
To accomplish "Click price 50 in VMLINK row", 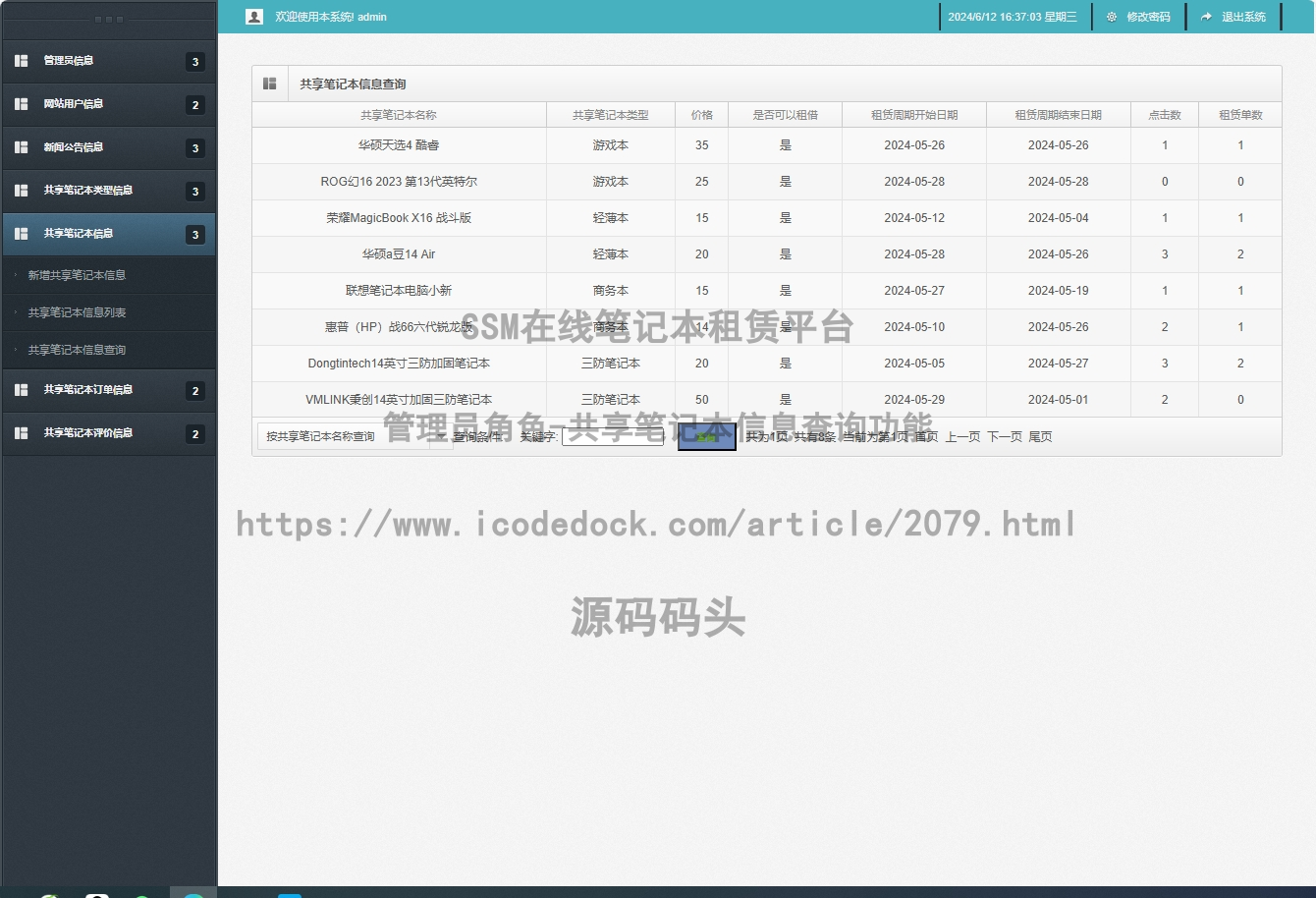I will [x=702, y=400].
